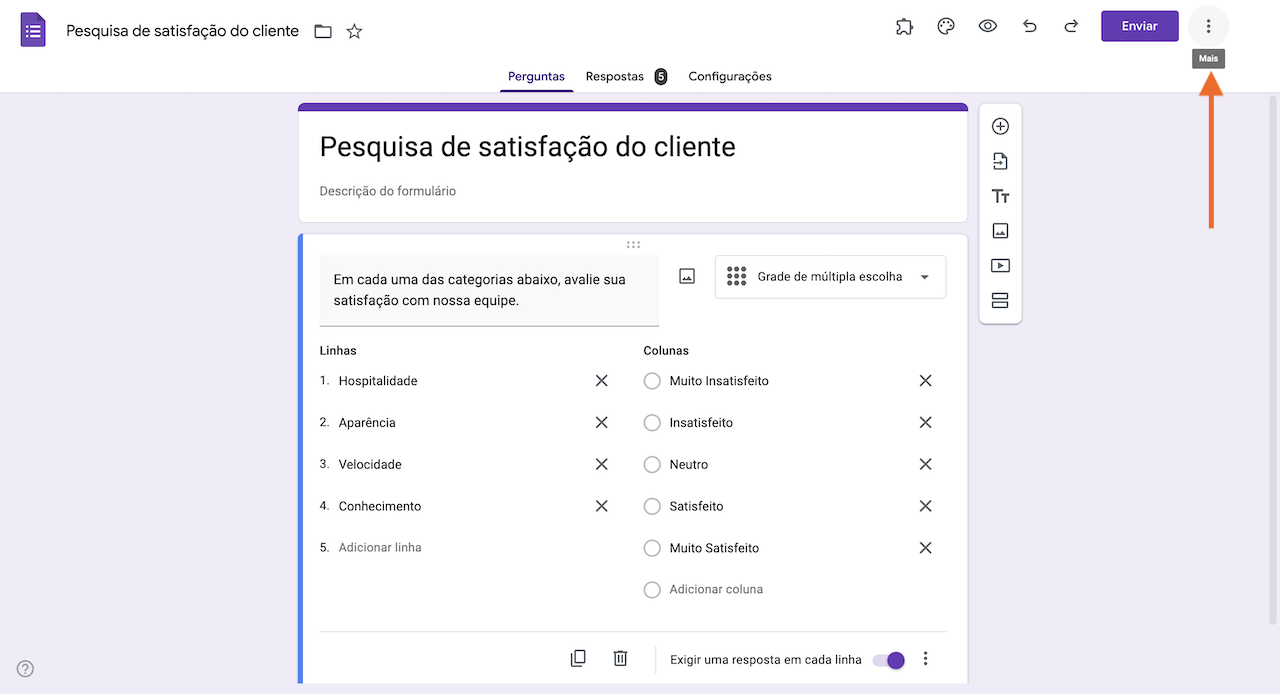
Task: Select the import questions icon
Action: 1000,161
